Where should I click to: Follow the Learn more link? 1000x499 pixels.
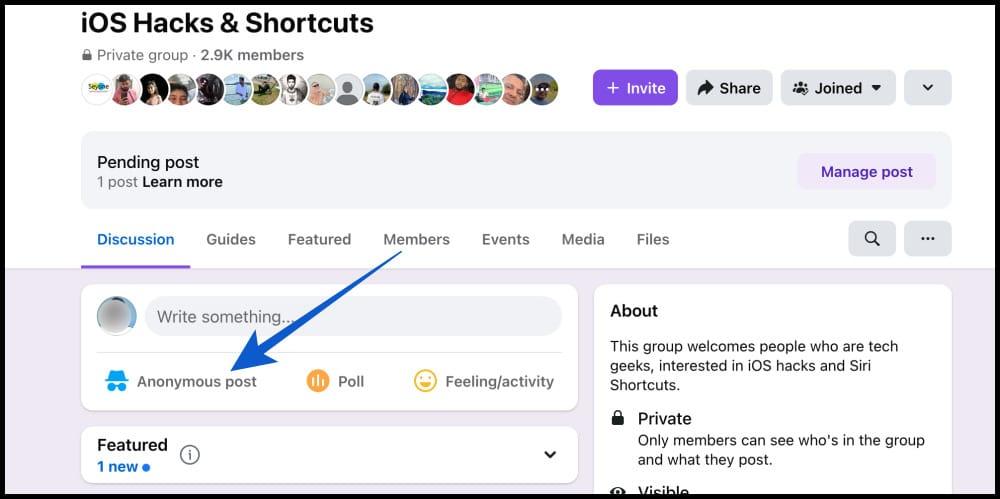[182, 182]
